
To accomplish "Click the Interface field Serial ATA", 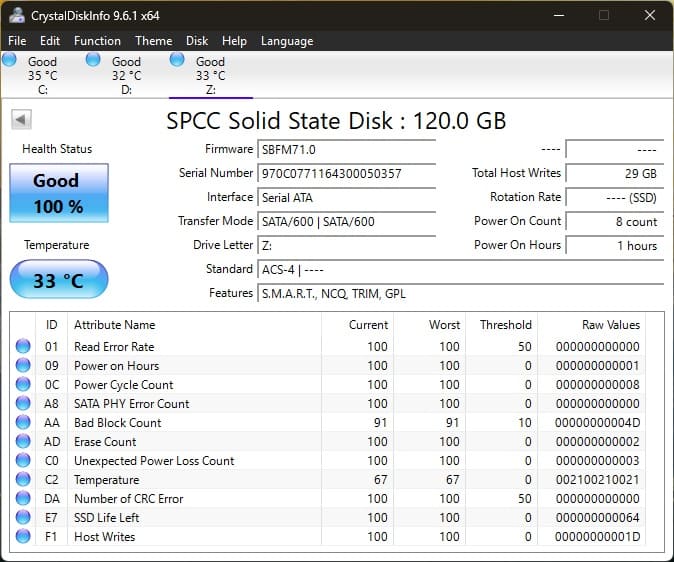I will tap(346, 198).
